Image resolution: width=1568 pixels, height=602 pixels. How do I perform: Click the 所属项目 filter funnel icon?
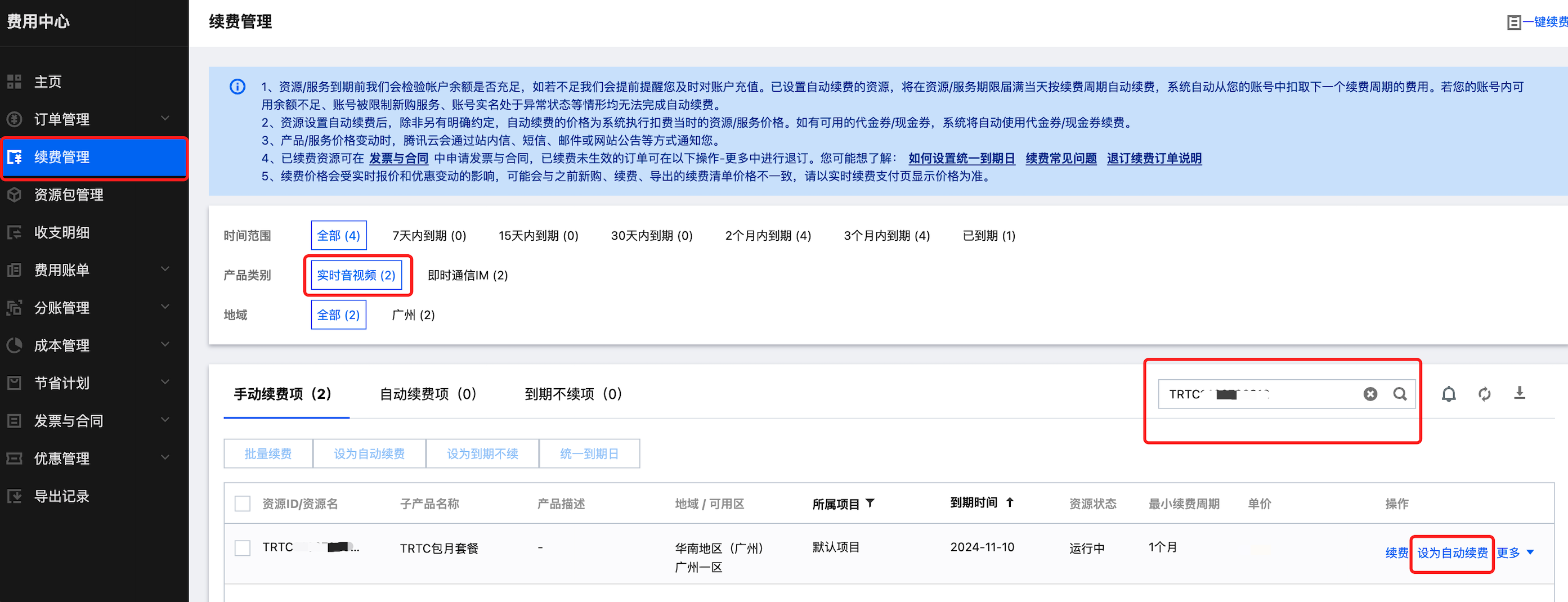tap(870, 503)
